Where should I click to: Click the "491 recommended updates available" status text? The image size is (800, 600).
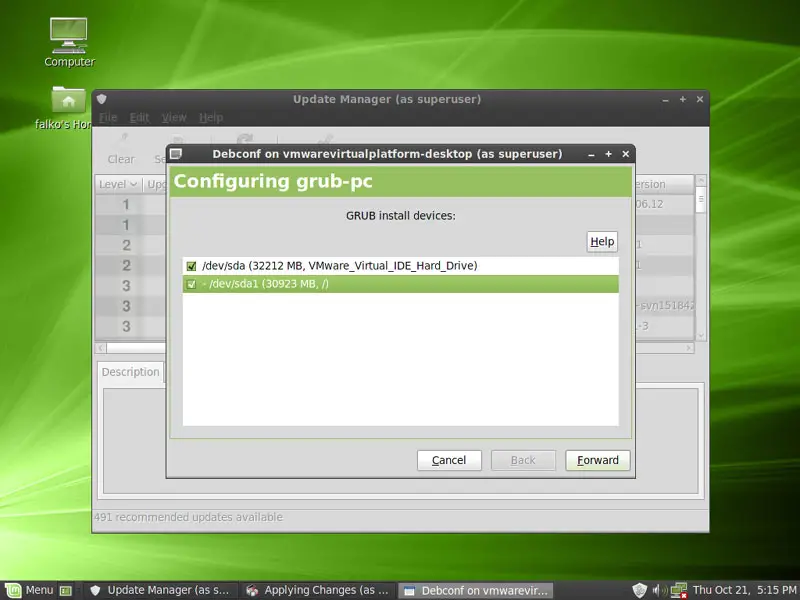pyautogui.click(x=188, y=517)
